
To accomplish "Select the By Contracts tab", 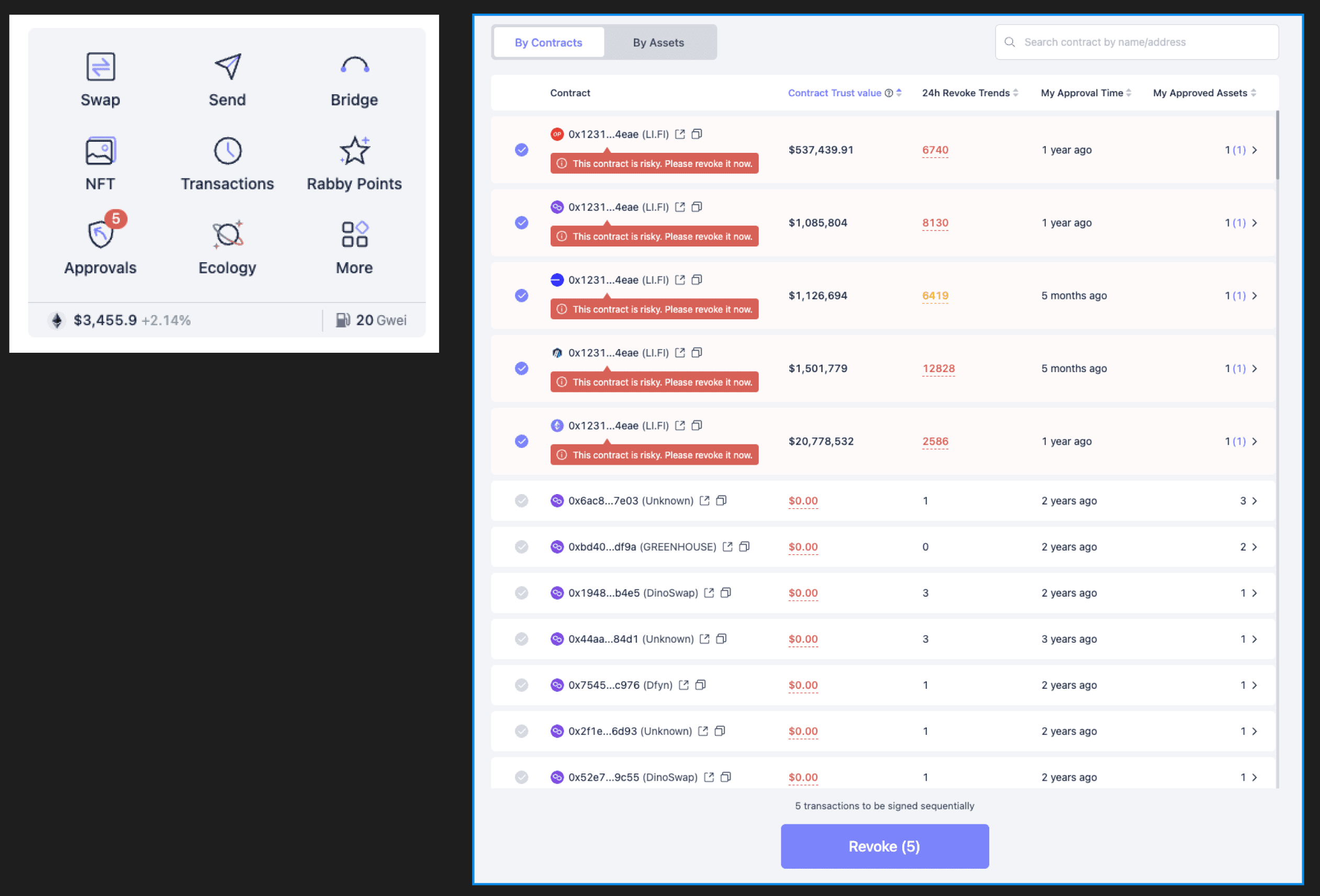I will [x=548, y=42].
